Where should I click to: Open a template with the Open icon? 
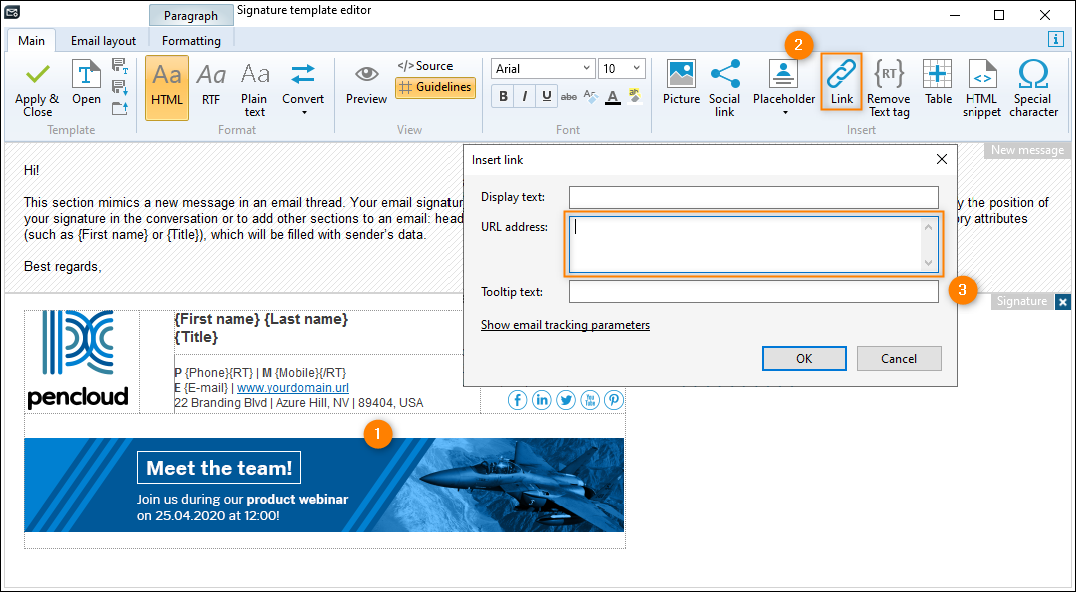(86, 82)
